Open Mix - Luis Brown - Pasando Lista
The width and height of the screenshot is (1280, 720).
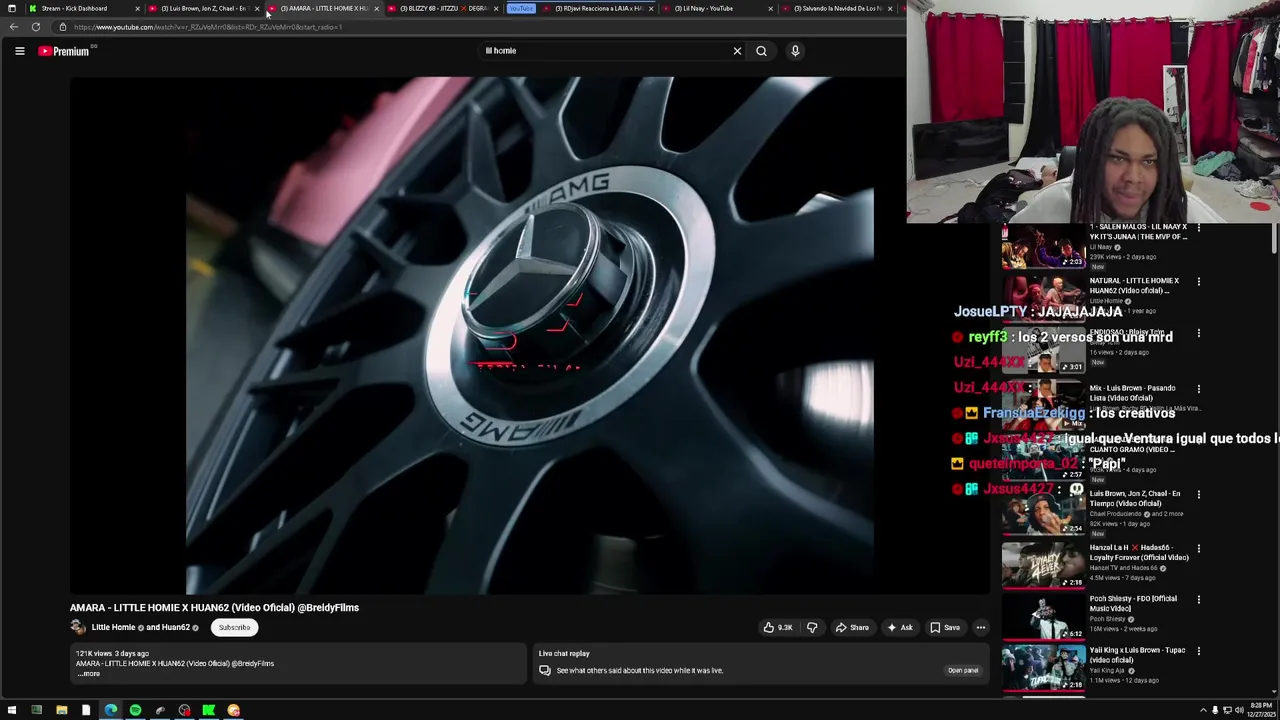(x=1132, y=393)
